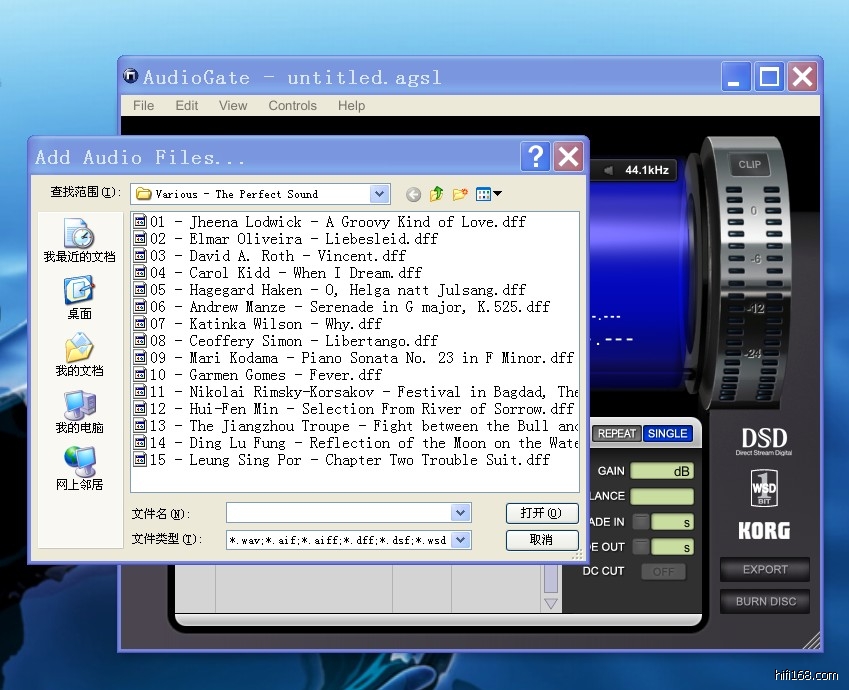849x690 pixels.
Task: Click the dialog's question mark help button
Action: pos(536,156)
